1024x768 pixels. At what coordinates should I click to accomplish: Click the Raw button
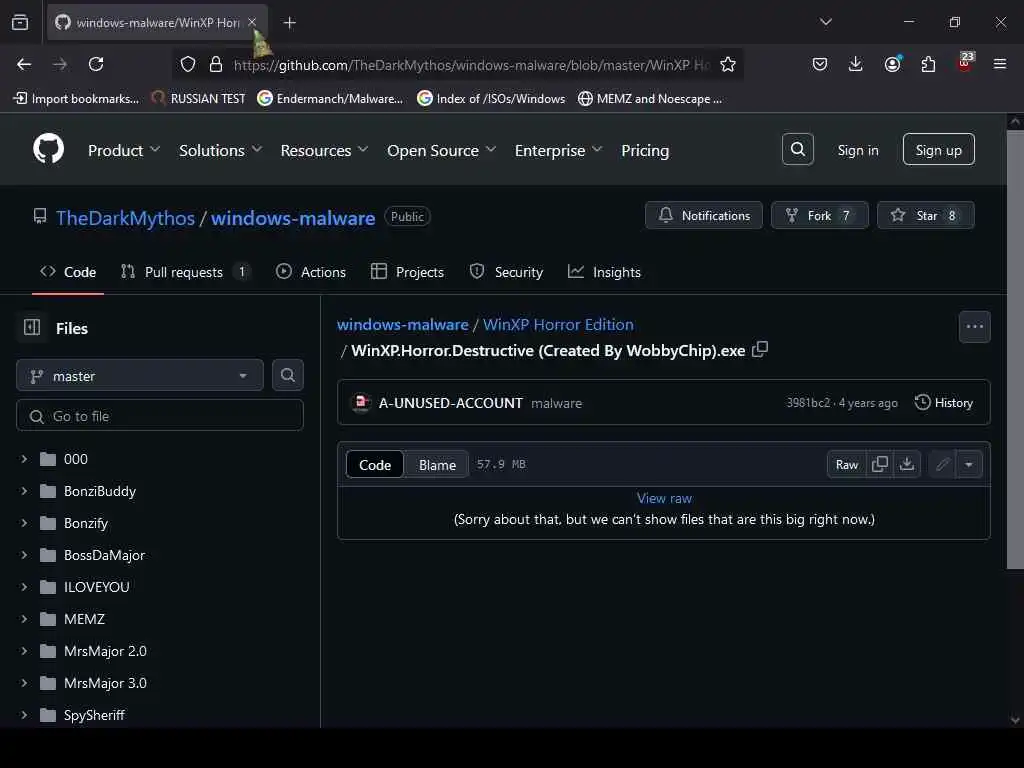tap(846, 464)
